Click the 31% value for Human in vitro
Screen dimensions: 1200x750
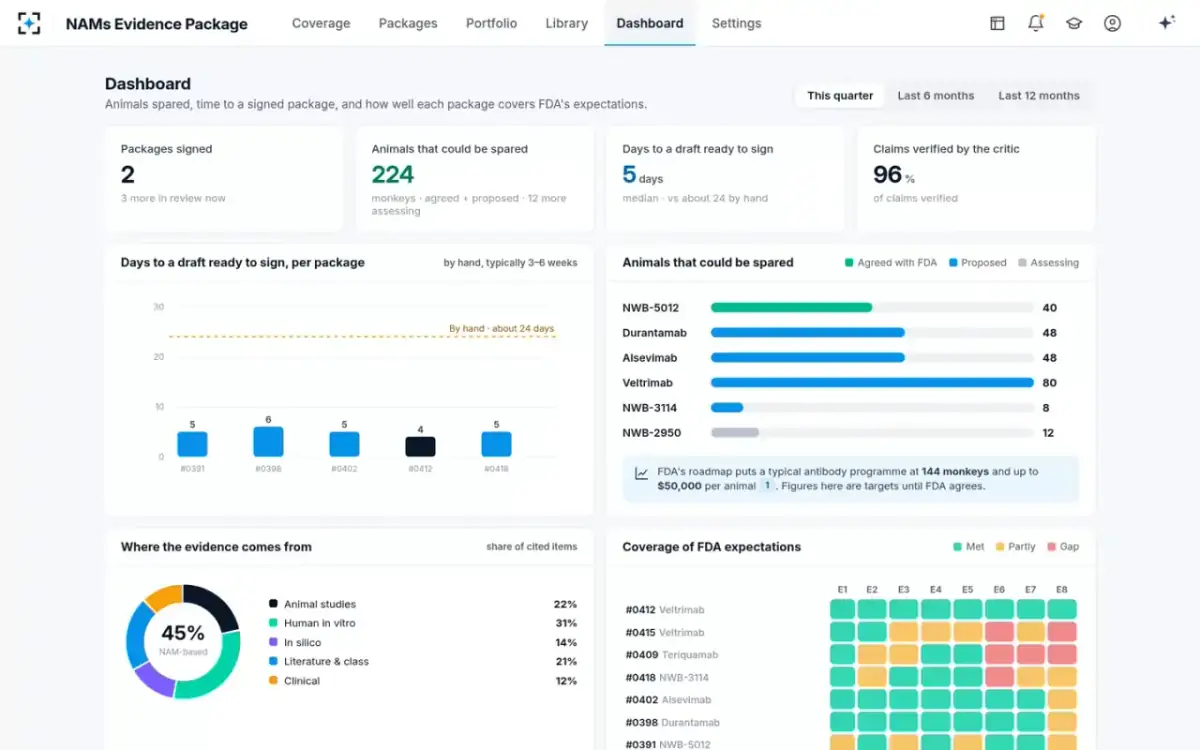point(566,623)
